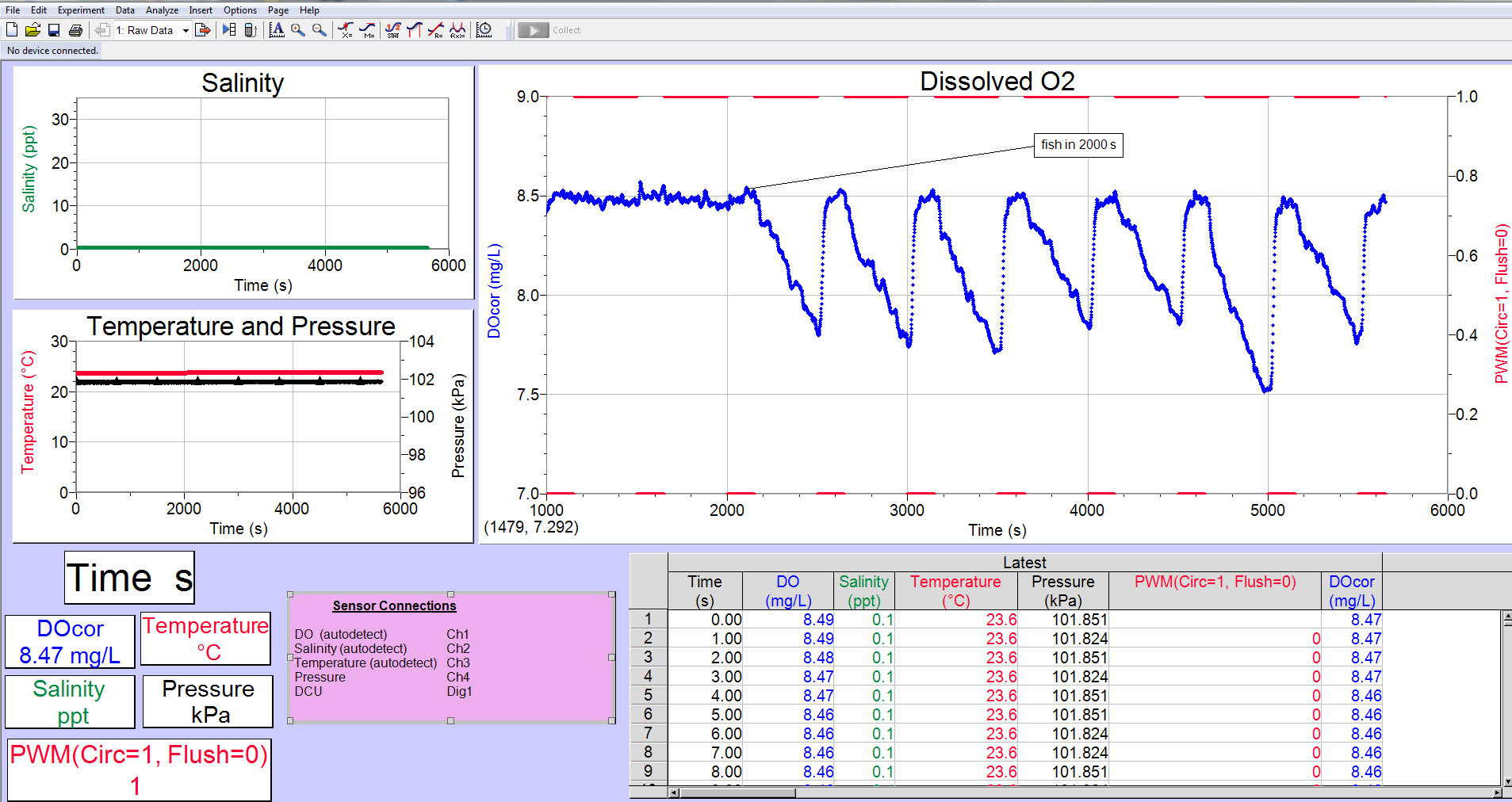Click the Temperature (°C) table column header
This screenshot has width=1512, height=802.
[955, 591]
